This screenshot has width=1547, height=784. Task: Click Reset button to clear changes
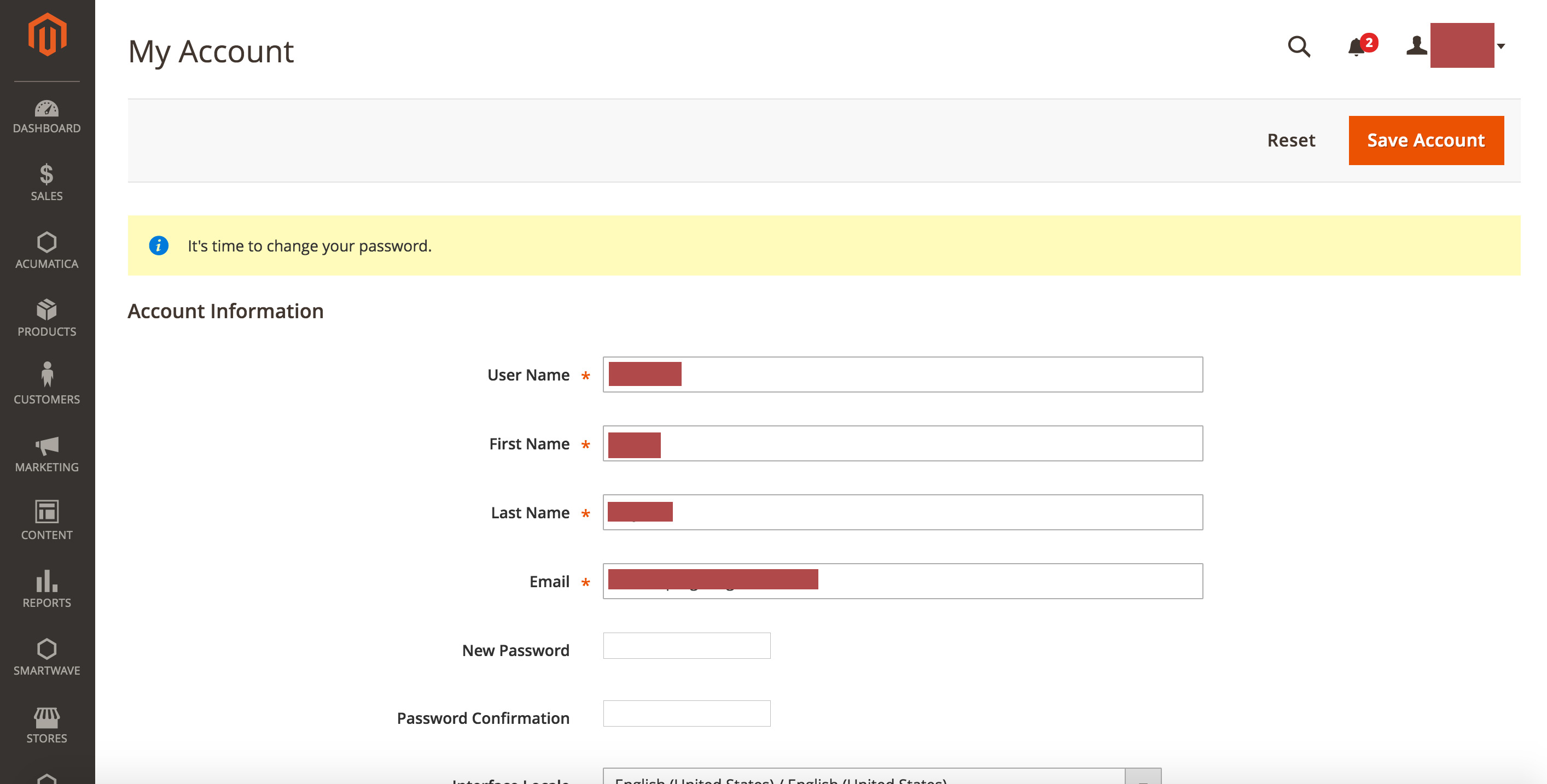coord(1291,140)
